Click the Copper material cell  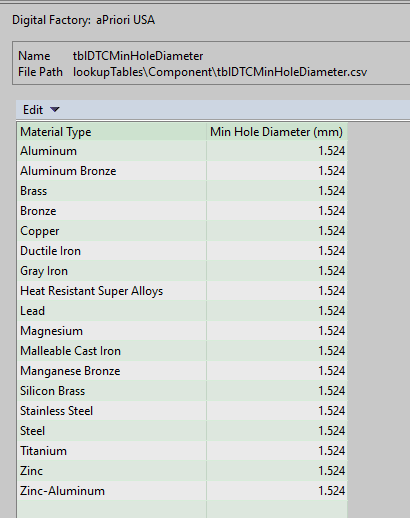click(112, 231)
